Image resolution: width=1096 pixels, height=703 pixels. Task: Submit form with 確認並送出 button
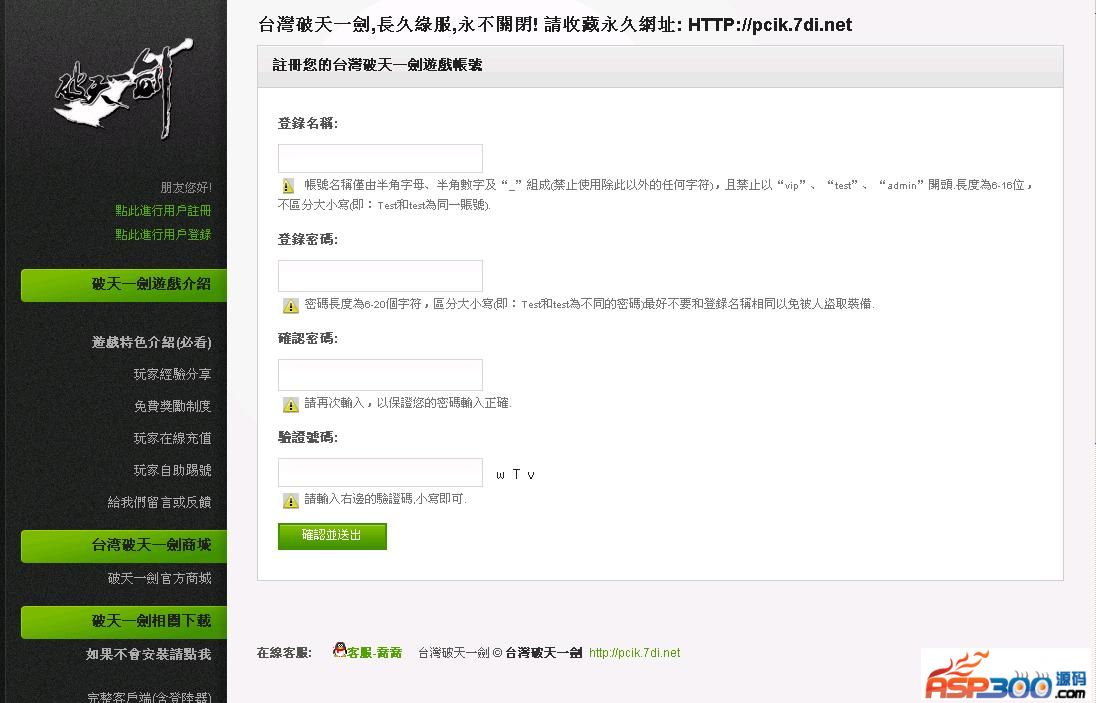click(x=332, y=536)
